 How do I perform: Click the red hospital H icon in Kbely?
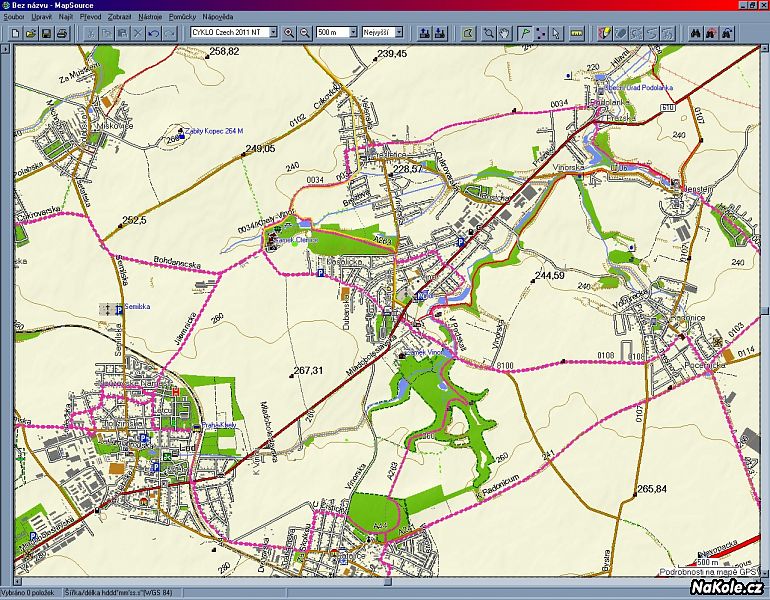tap(176, 391)
